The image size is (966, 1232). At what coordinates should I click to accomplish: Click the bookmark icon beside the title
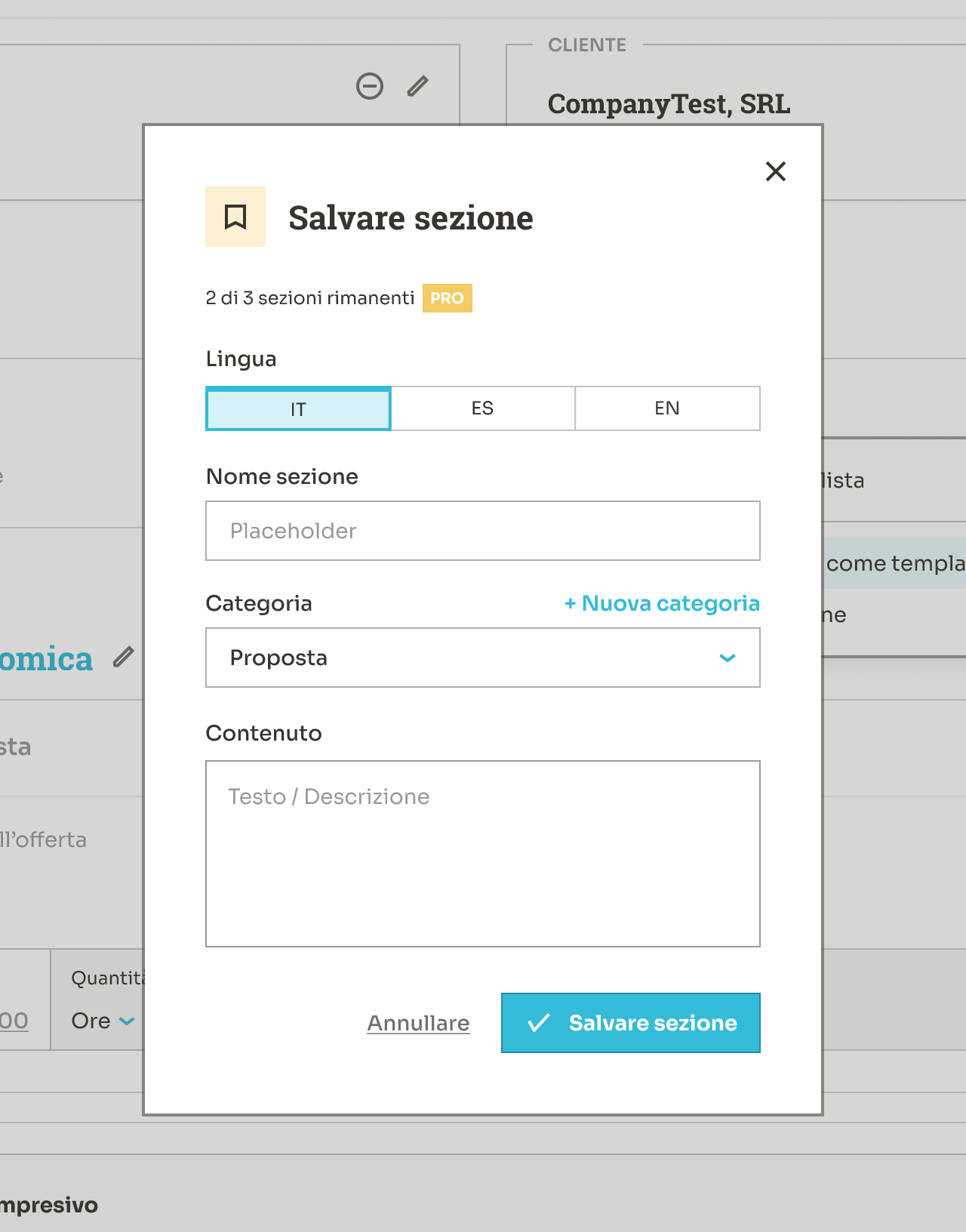(235, 217)
